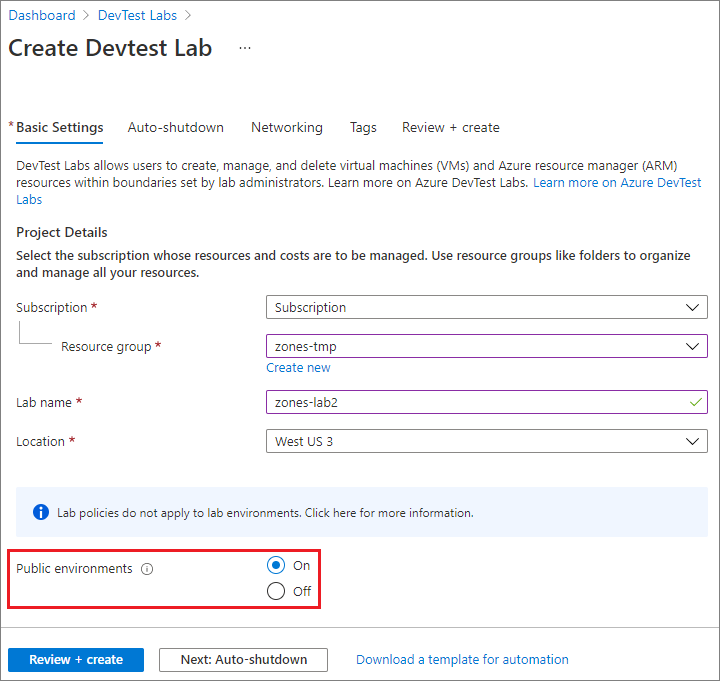The height and width of the screenshot is (681, 720).
Task: Click the blue info icon in the lab policies banner
Action: coord(41,512)
